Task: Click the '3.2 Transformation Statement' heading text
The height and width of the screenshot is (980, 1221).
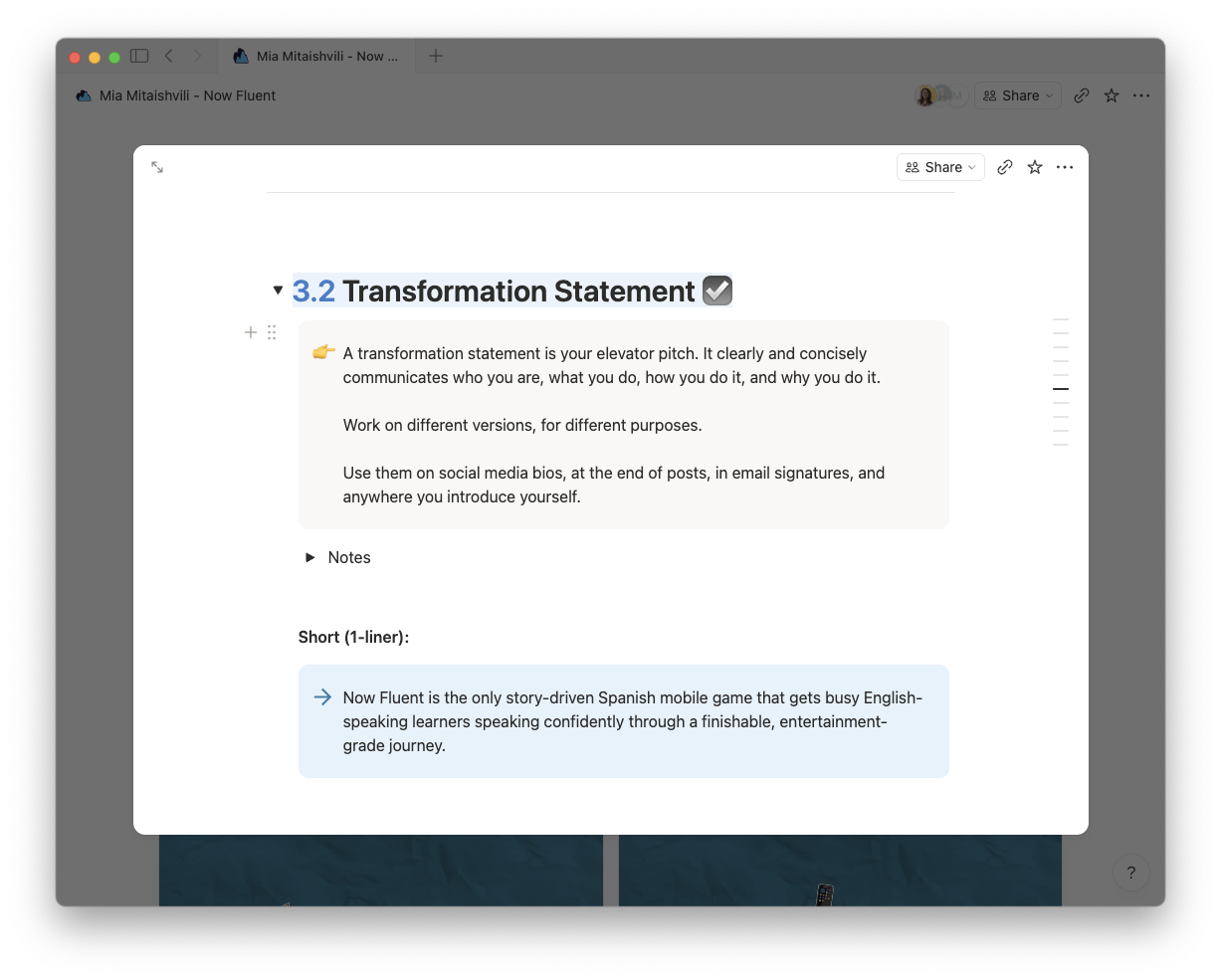Action: click(x=494, y=291)
